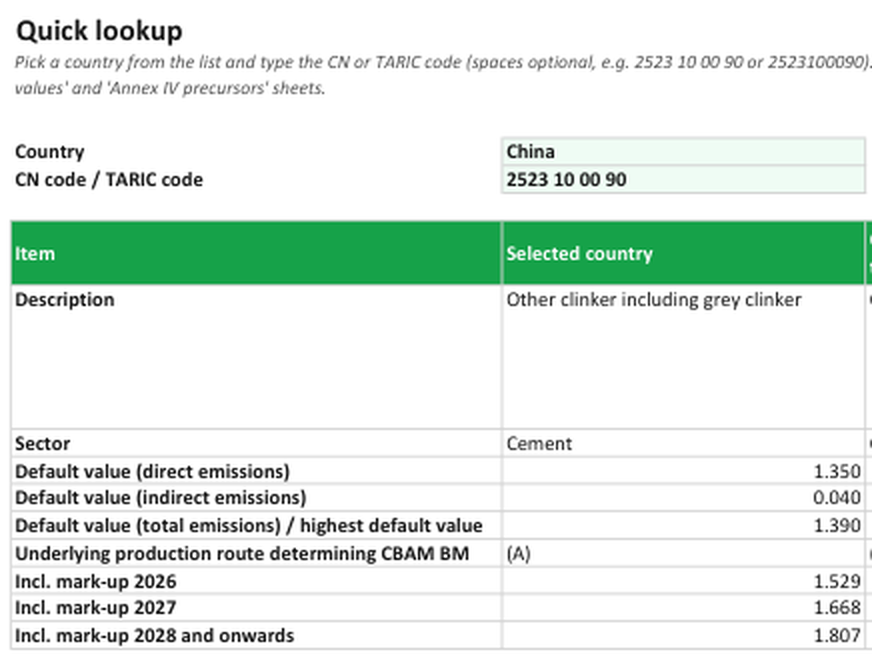
Task: Select the 2028 mark-up value 1.807
Action: pos(683,635)
